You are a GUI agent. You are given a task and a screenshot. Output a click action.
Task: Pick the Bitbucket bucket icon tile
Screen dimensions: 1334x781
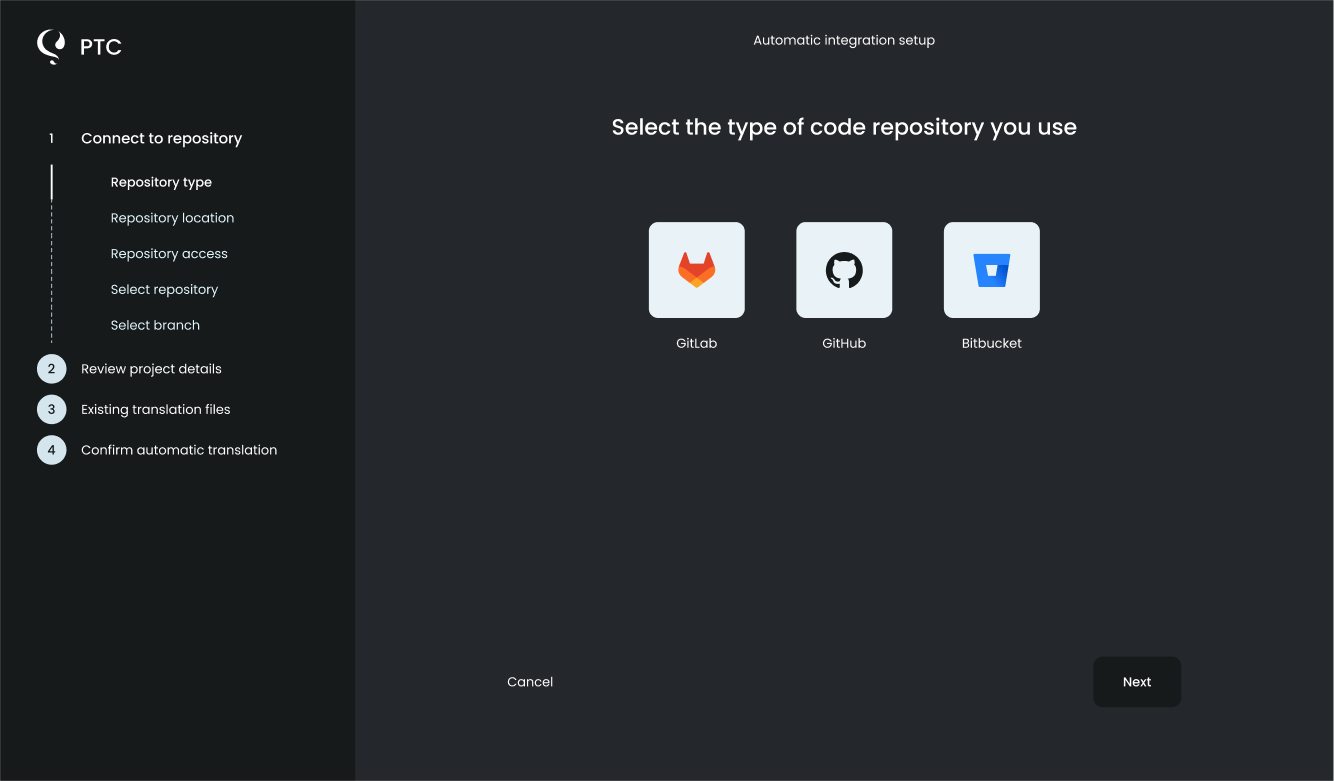[x=991, y=270]
